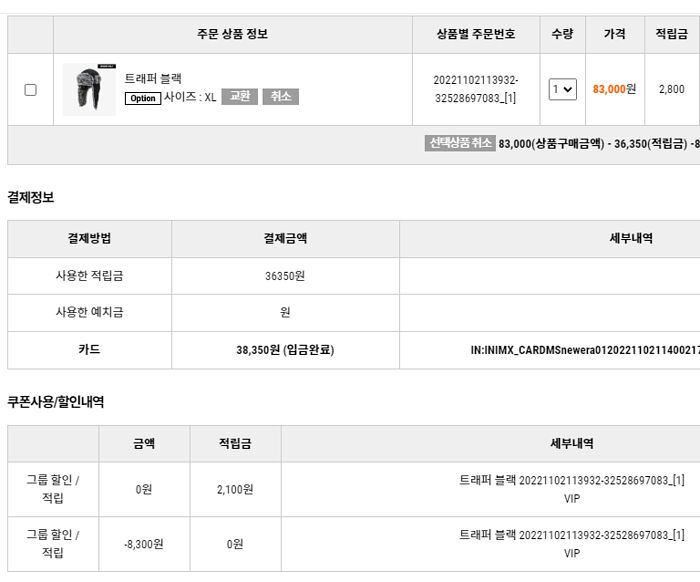Screen dimensions: 700x582
Task: Click the 선택상품 취소 button
Action: (460, 143)
